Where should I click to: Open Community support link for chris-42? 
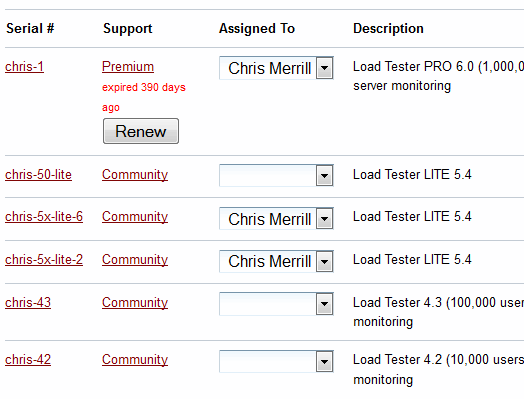(x=135, y=360)
